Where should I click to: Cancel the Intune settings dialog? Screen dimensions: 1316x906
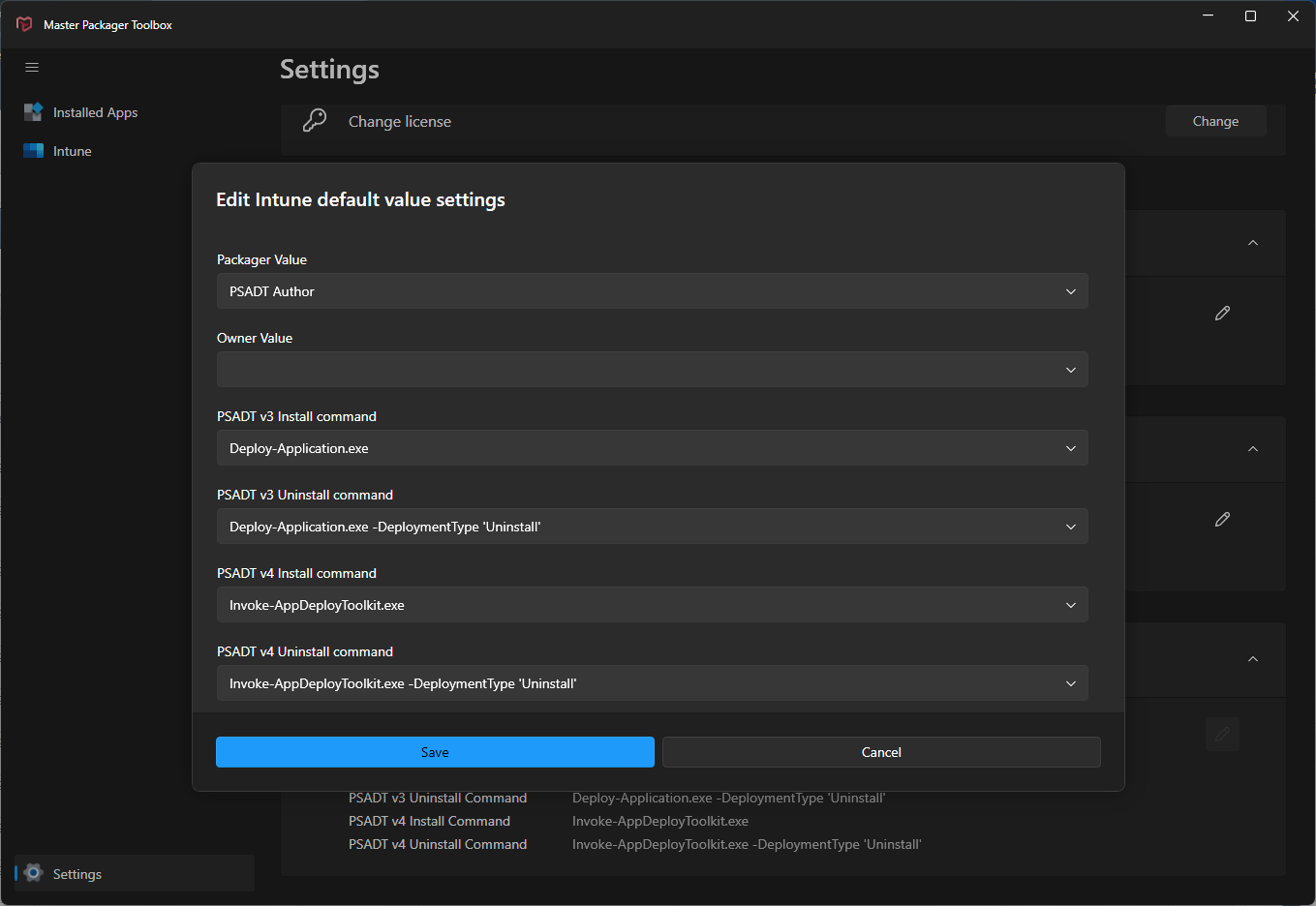click(x=881, y=752)
